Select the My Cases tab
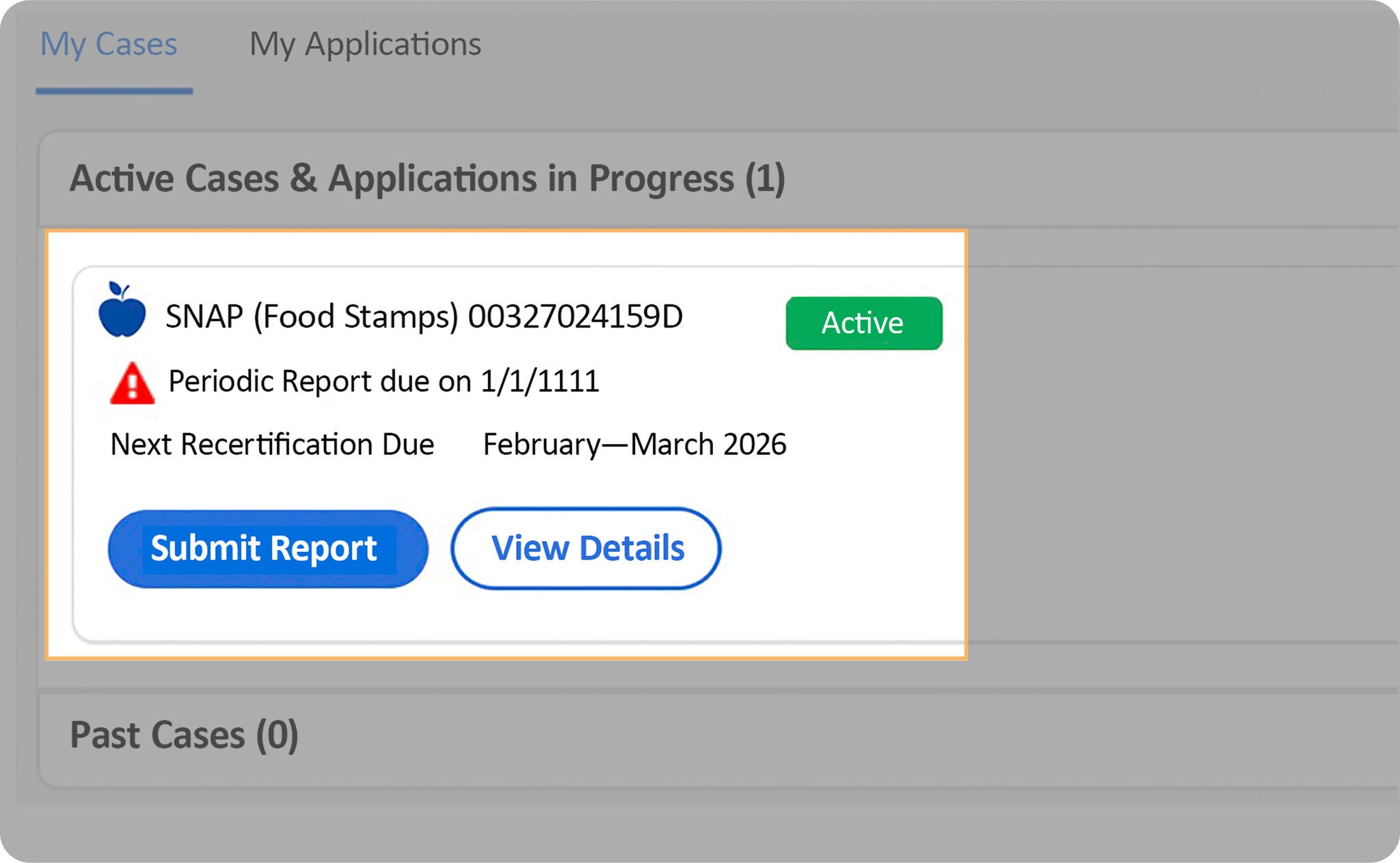The width and height of the screenshot is (1400, 863). click(109, 44)
